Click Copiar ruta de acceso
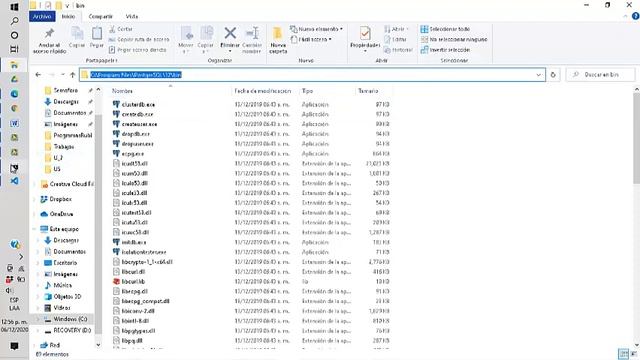This screenshot has height=360, width=640. [x=139, y=40]
